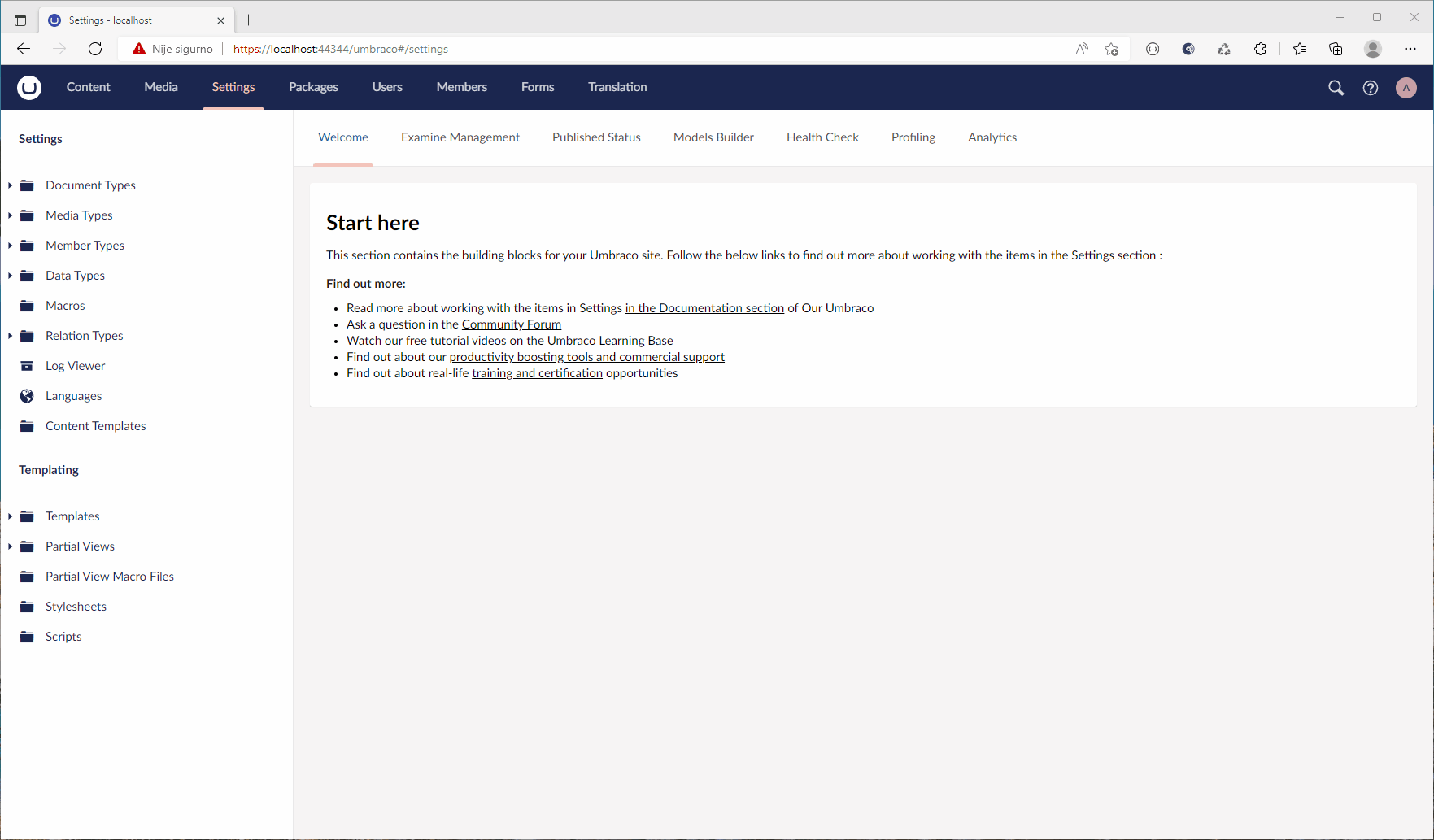Switch to Published Status tab
The width and height of the screenshot is (1434, 840).
[x=596, y=137]
